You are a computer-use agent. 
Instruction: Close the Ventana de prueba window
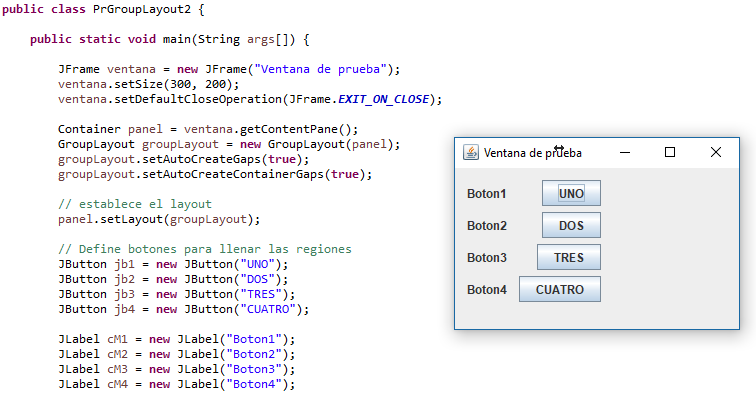(716, 152)
